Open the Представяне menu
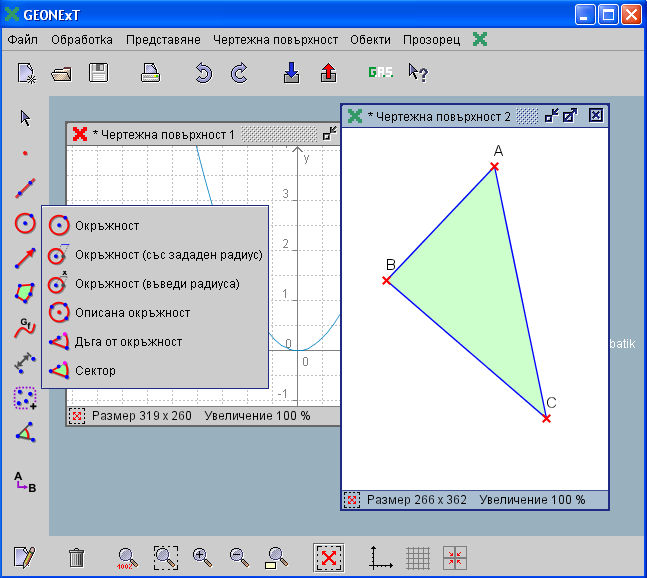647x578 pixels. coord(163,40)
